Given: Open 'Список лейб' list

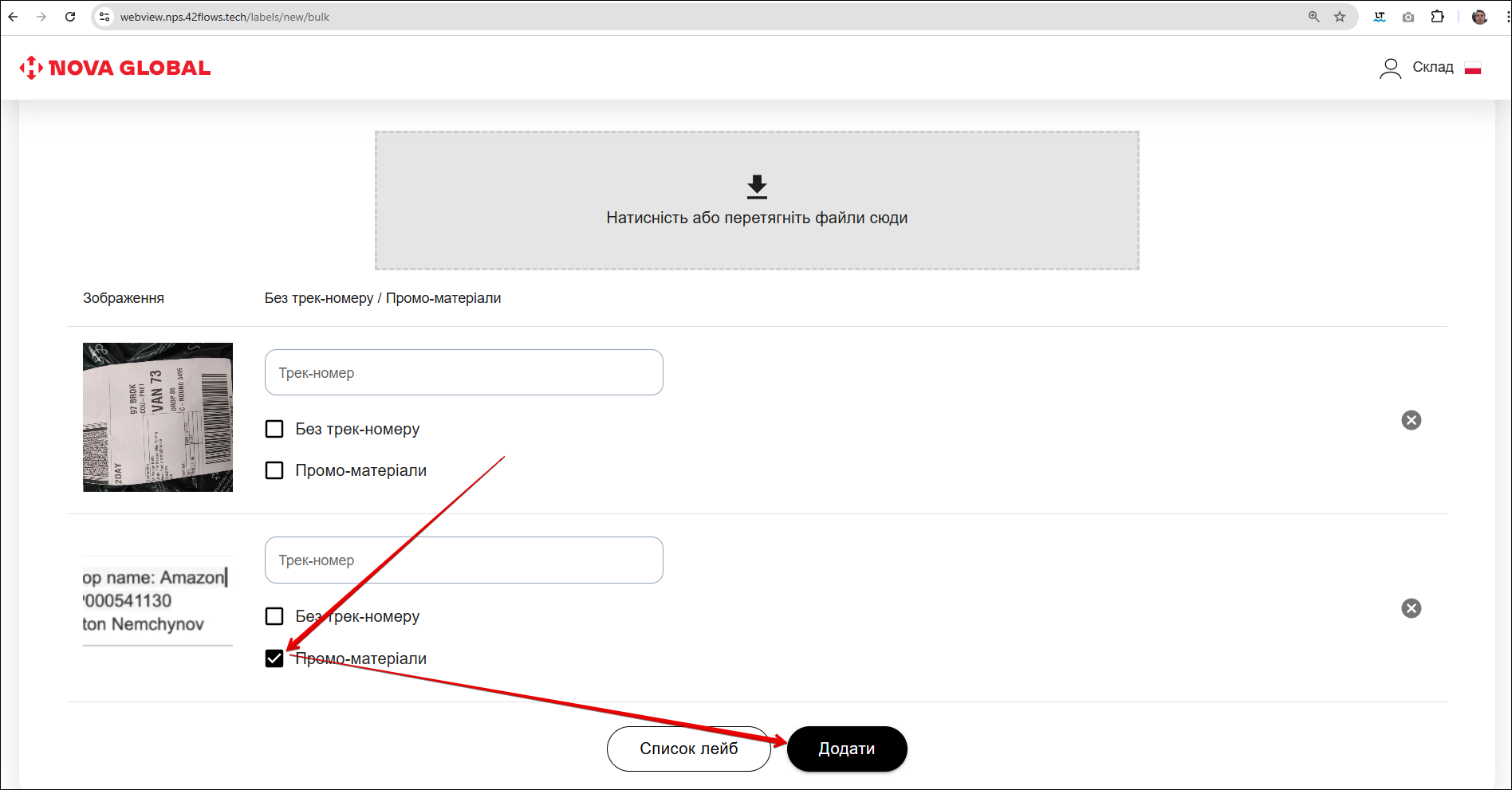Looking at the screenshot, I should [688, 749].
